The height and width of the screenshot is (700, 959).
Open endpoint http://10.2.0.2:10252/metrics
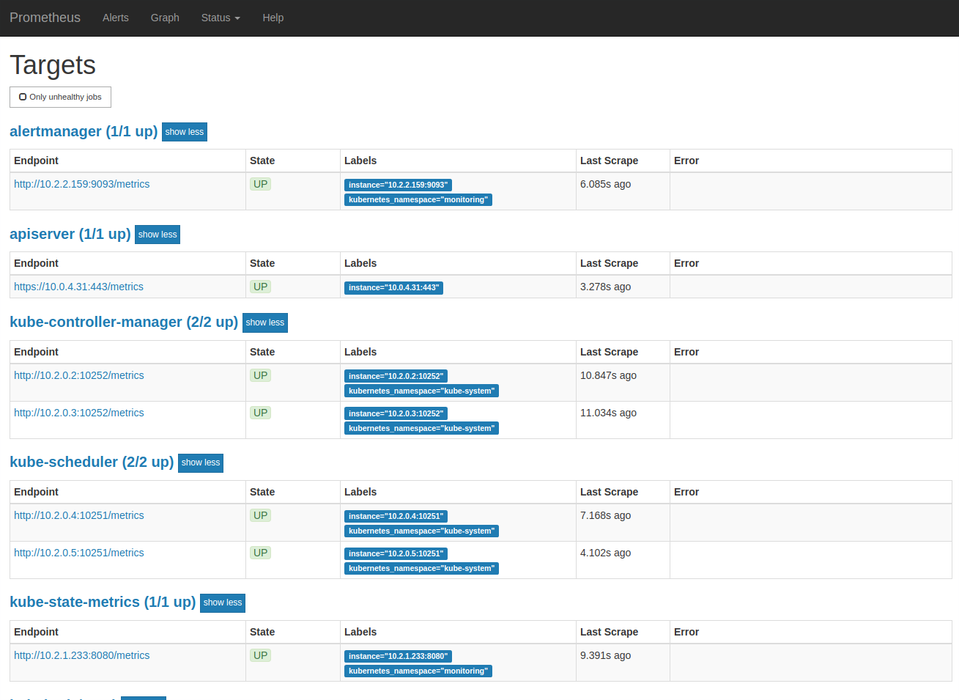[x=79, y=376]
